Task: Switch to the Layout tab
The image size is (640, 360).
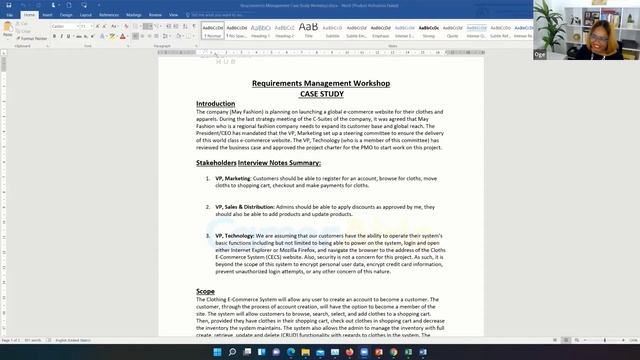Action: [x=86, y=15]
